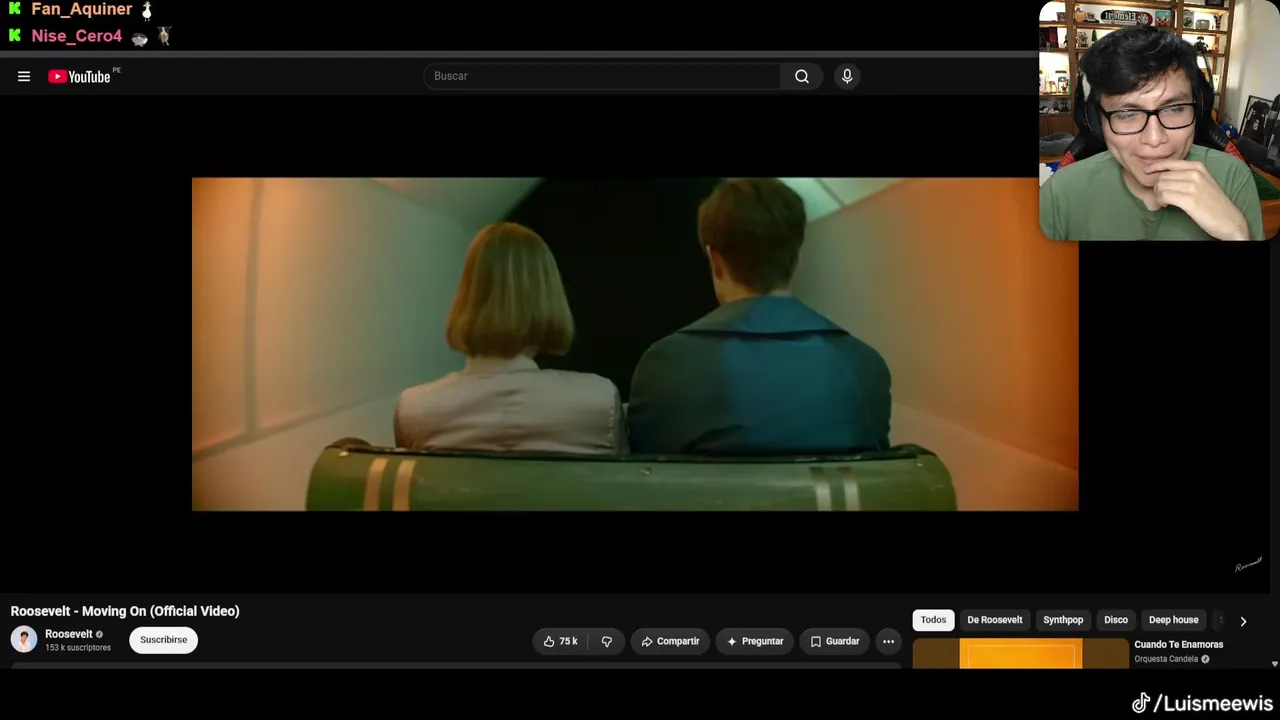Image resolution: width=1280 pixels, height=720 pixels.
Task: Share the video via Compartir
Action: click(670, 641)
